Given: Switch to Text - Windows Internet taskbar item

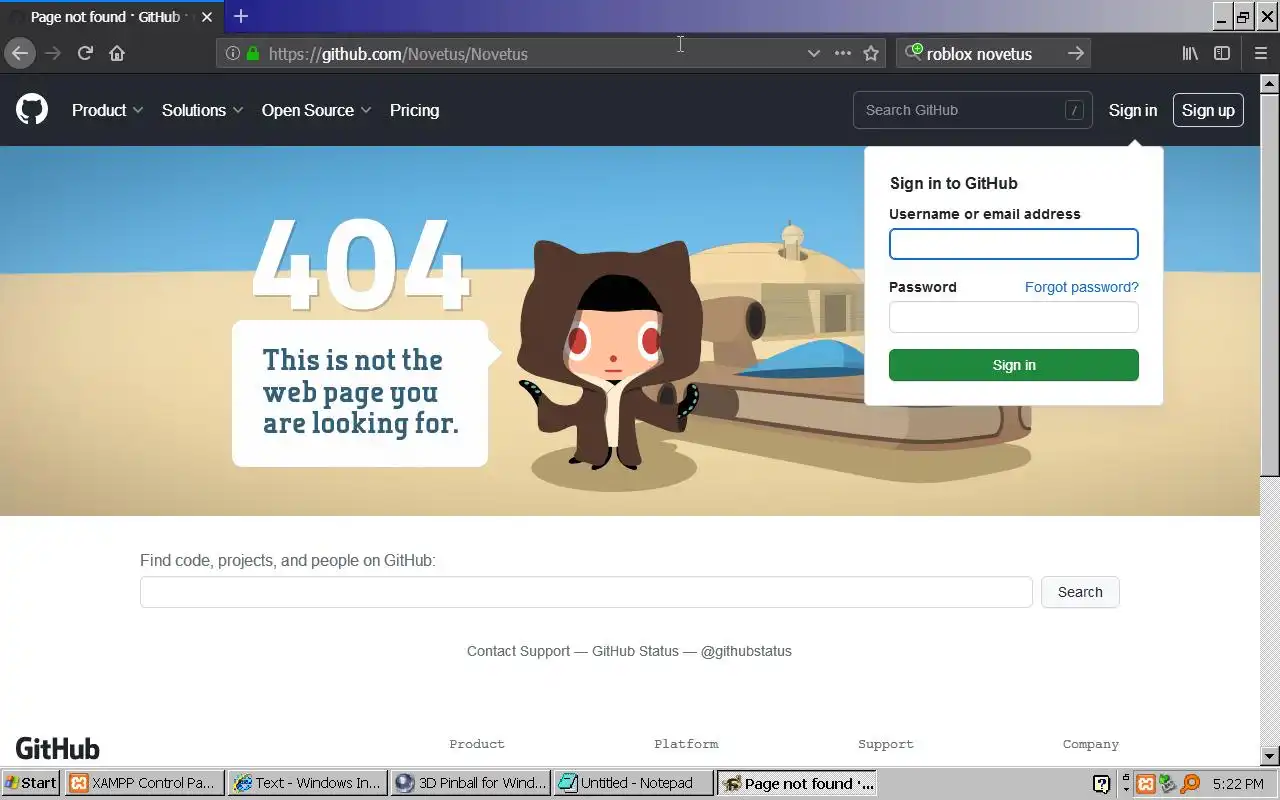Looking at the screenshot, I should [307, 783].
